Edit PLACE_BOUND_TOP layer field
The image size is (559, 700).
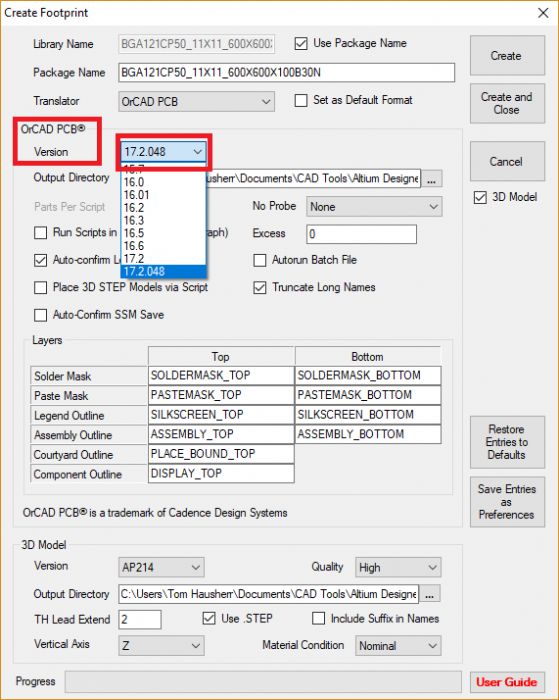pyautogui.click(x=221, y=454)
